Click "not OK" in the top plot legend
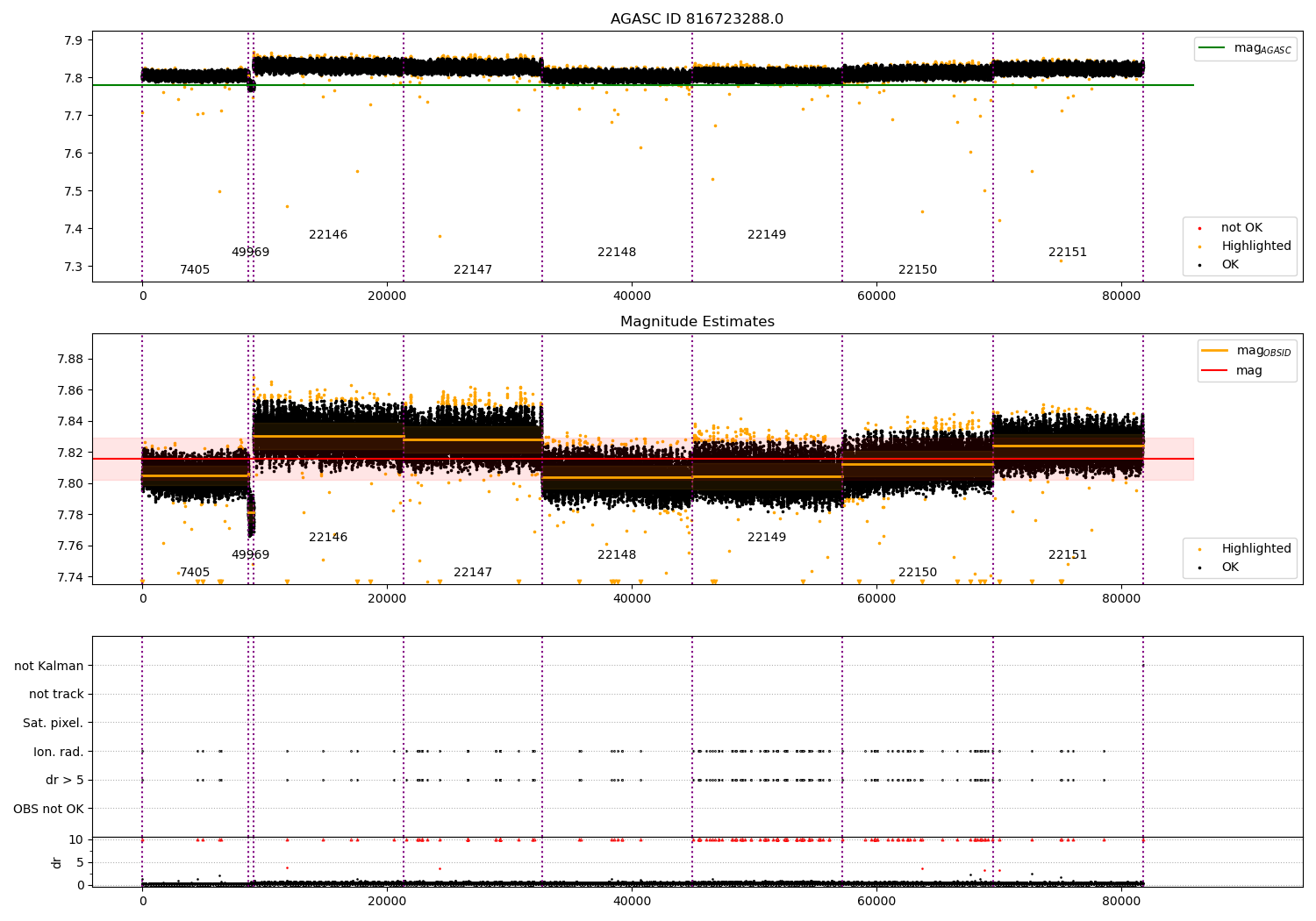 (1240, 228)
